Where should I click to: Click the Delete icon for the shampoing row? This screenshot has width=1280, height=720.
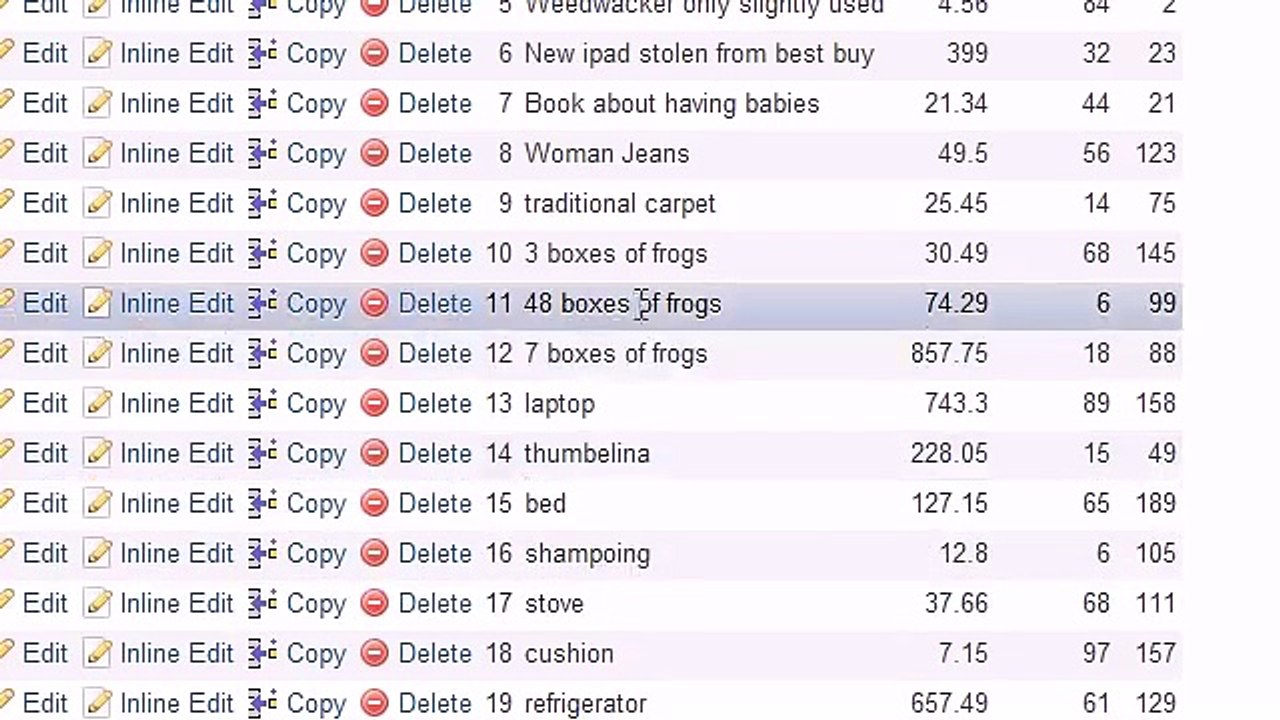pos(374,554)
